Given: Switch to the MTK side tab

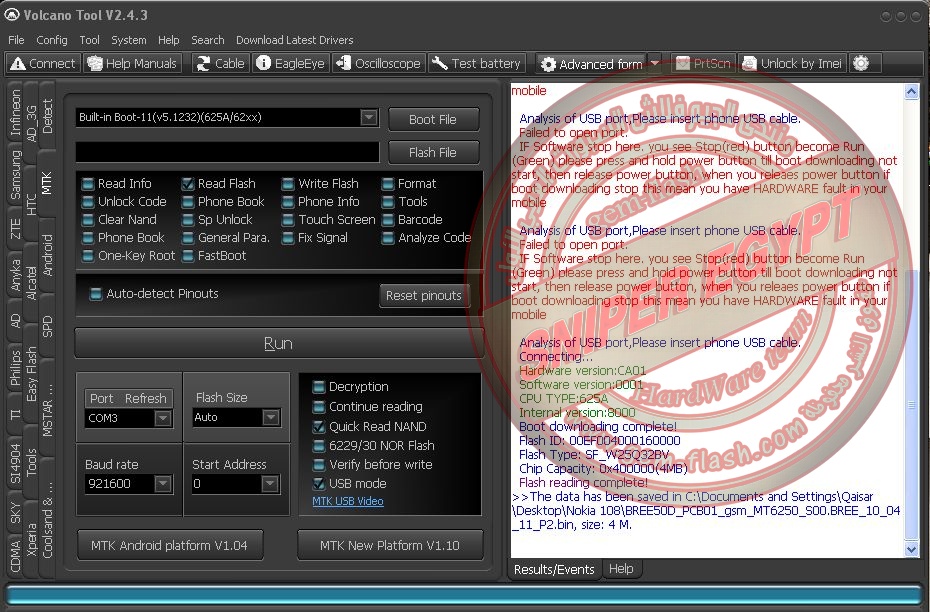Looking at the screenshot, I should coord(47,183).
